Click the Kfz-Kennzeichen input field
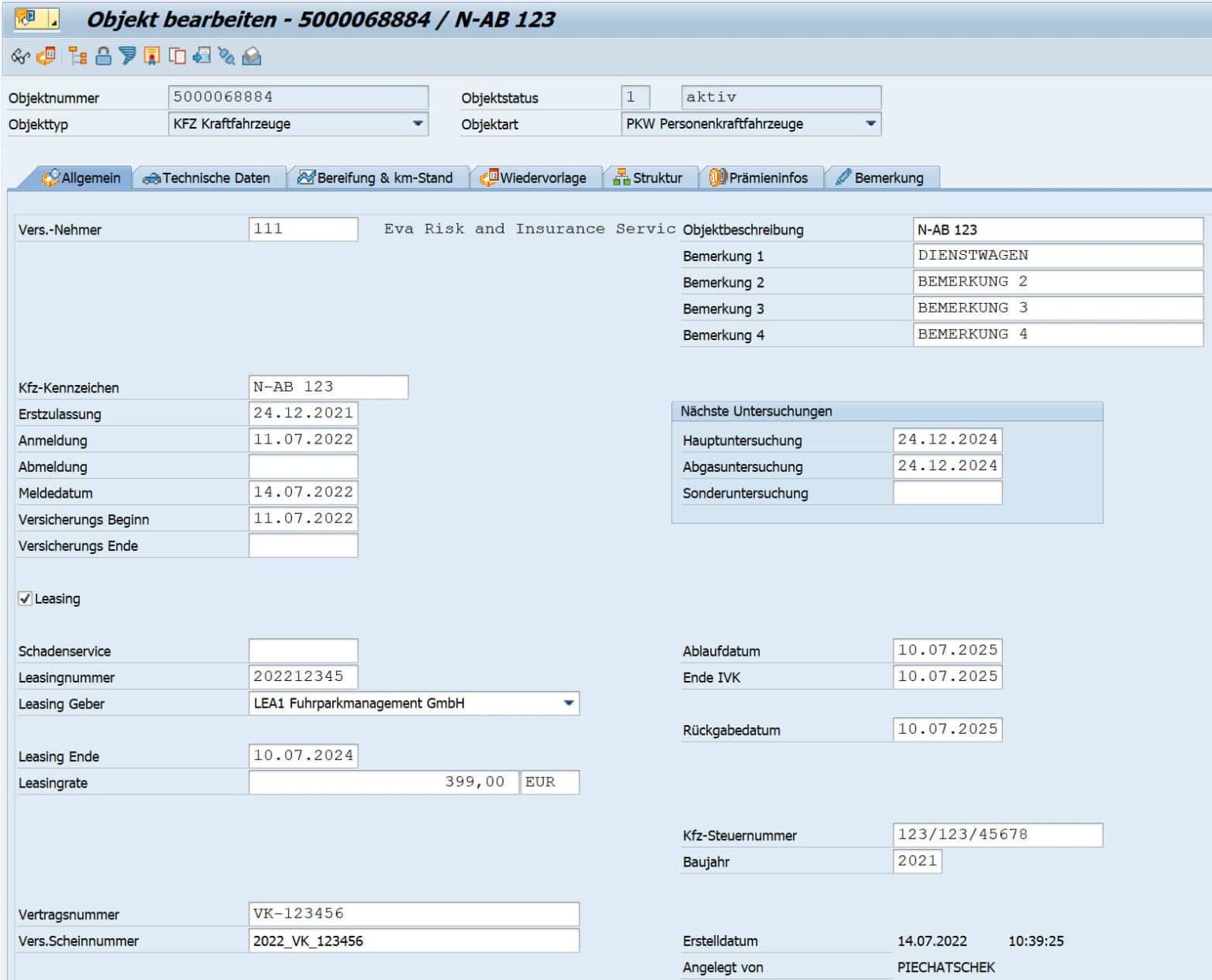The width and height of the screenshot is (1212, 980). 327,387
